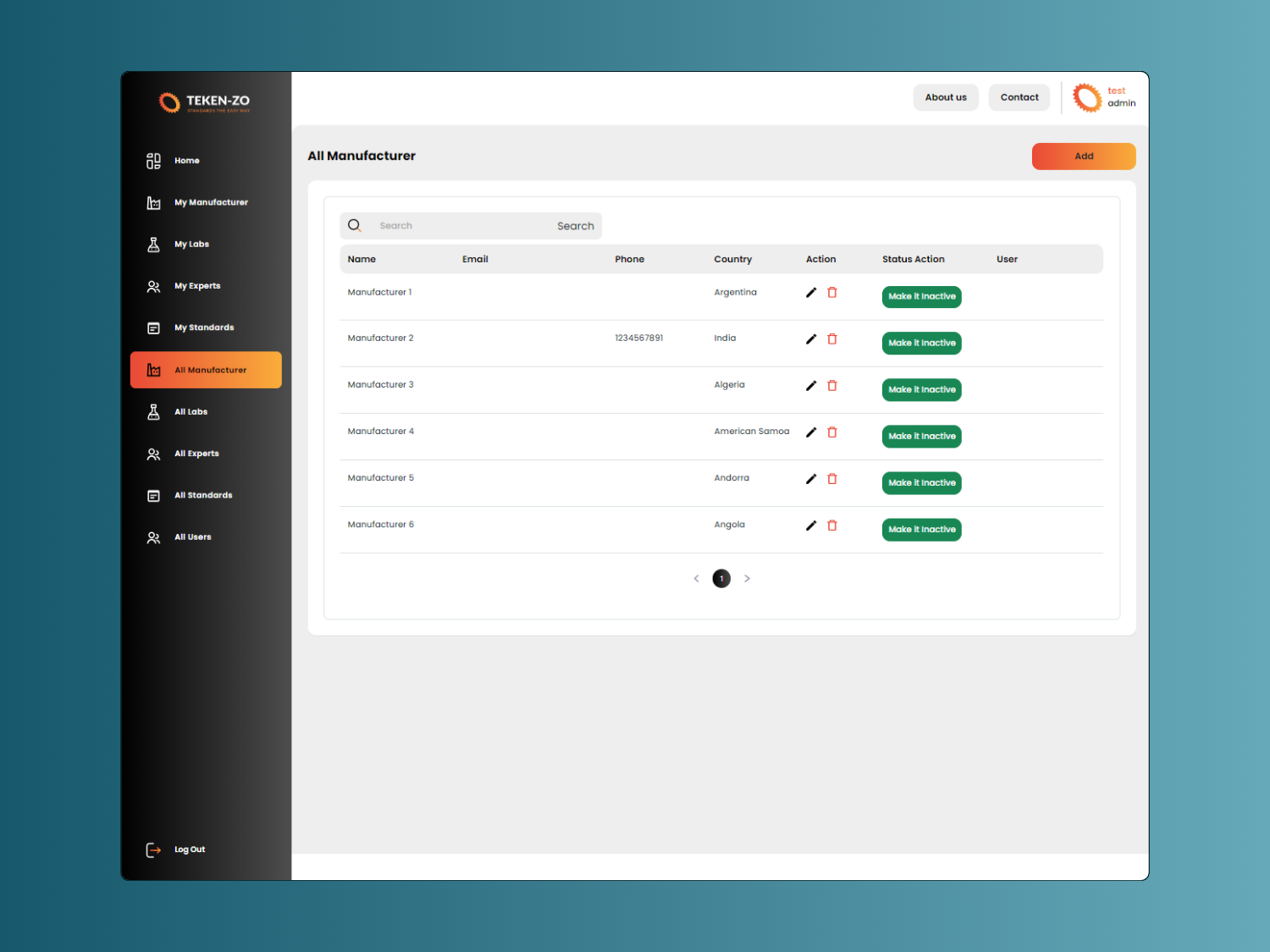Image resolution: width=1270 pixels, height=952 pixels.
Task: Open the About us page
Action: coord(945,97)
